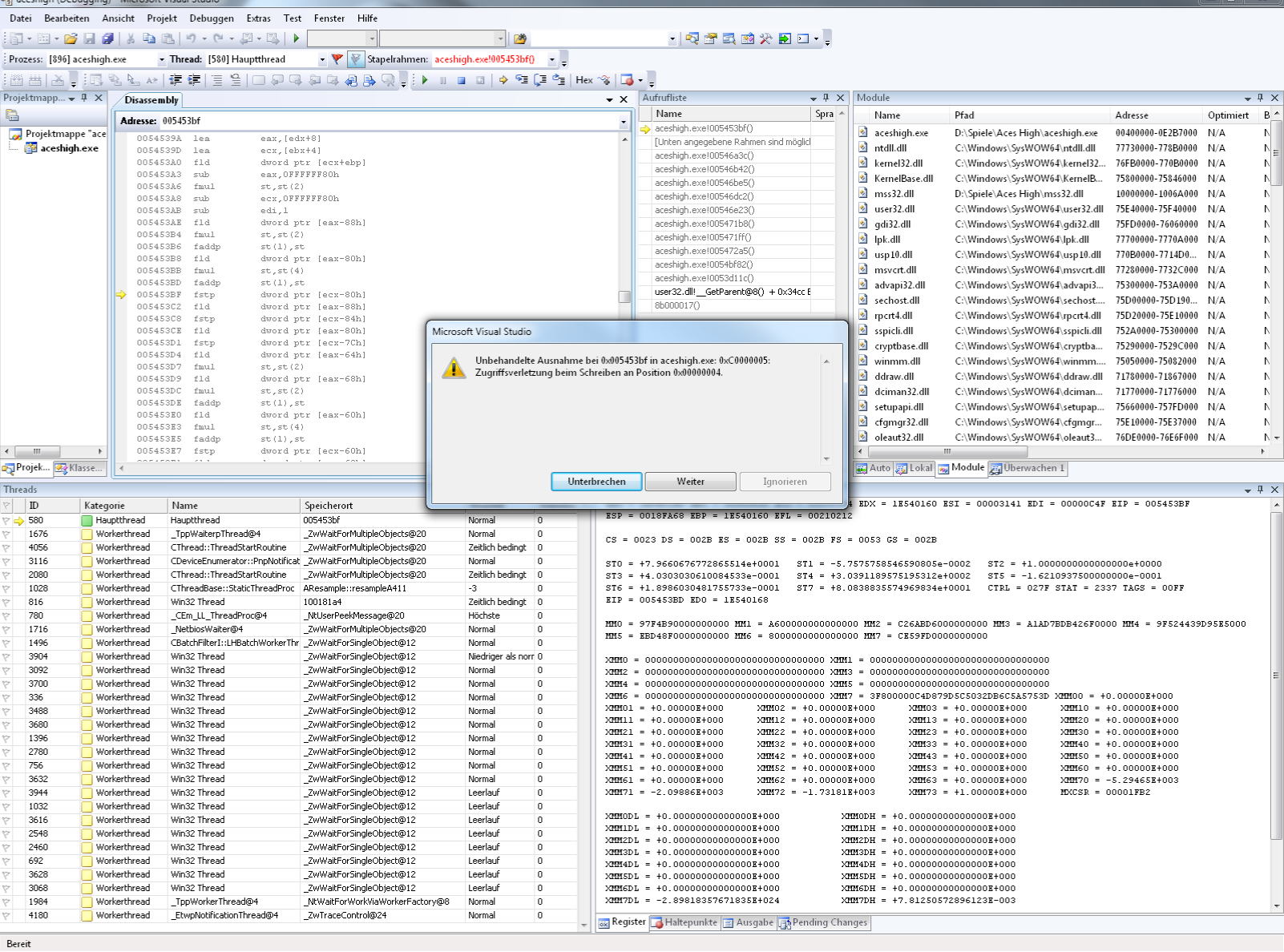
Task: Click the Save All icon
Action: pos(107,38)
